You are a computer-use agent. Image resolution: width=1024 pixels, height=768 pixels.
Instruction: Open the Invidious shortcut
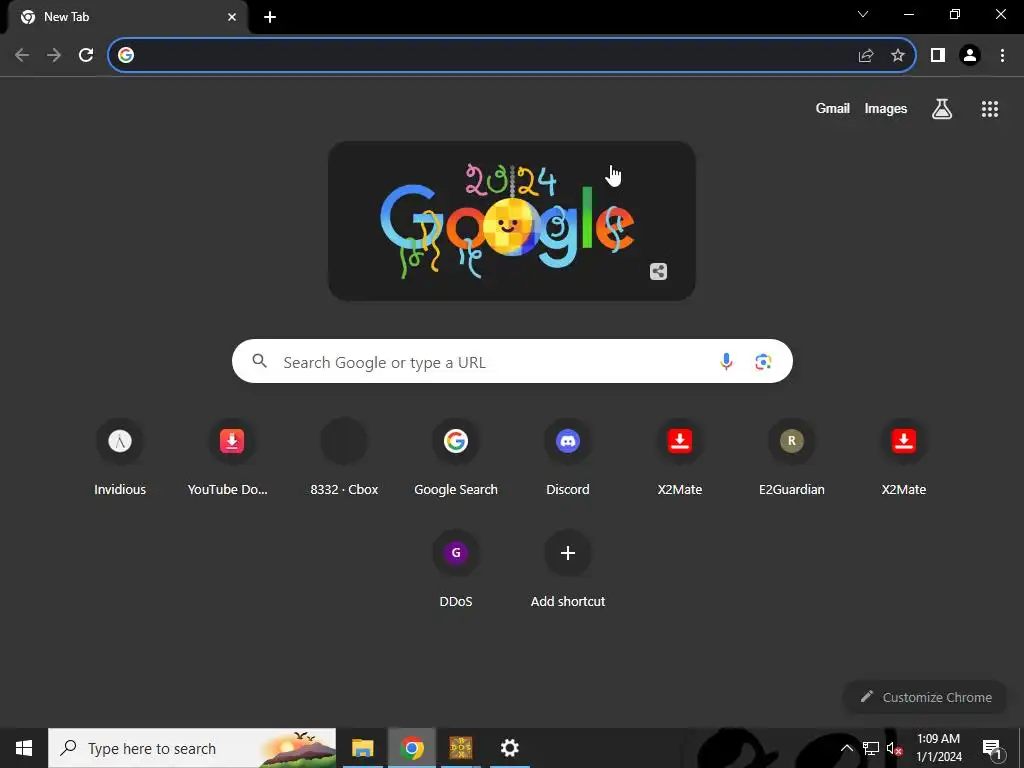click(120, 457)
